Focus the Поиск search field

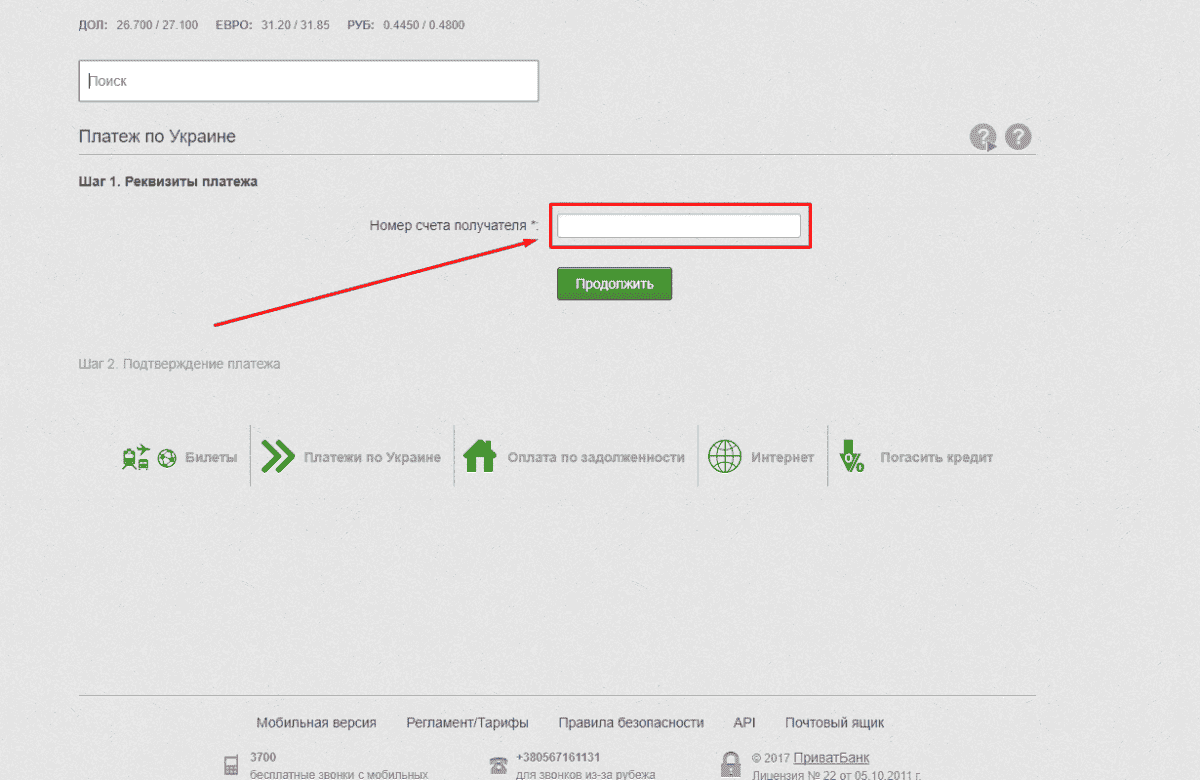tap(308, 81)
